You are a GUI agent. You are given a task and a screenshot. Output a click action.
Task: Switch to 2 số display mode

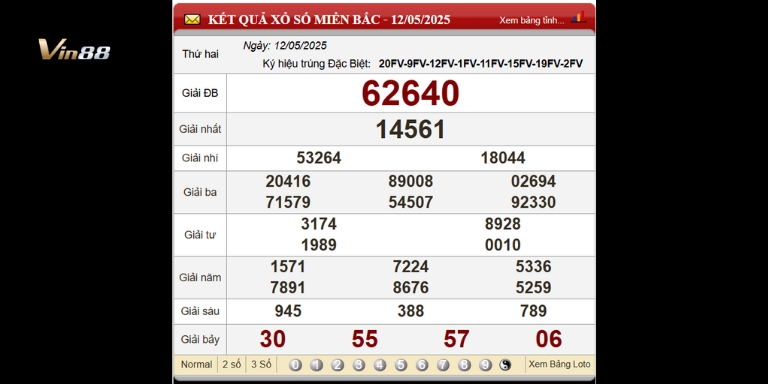(232, 364)
